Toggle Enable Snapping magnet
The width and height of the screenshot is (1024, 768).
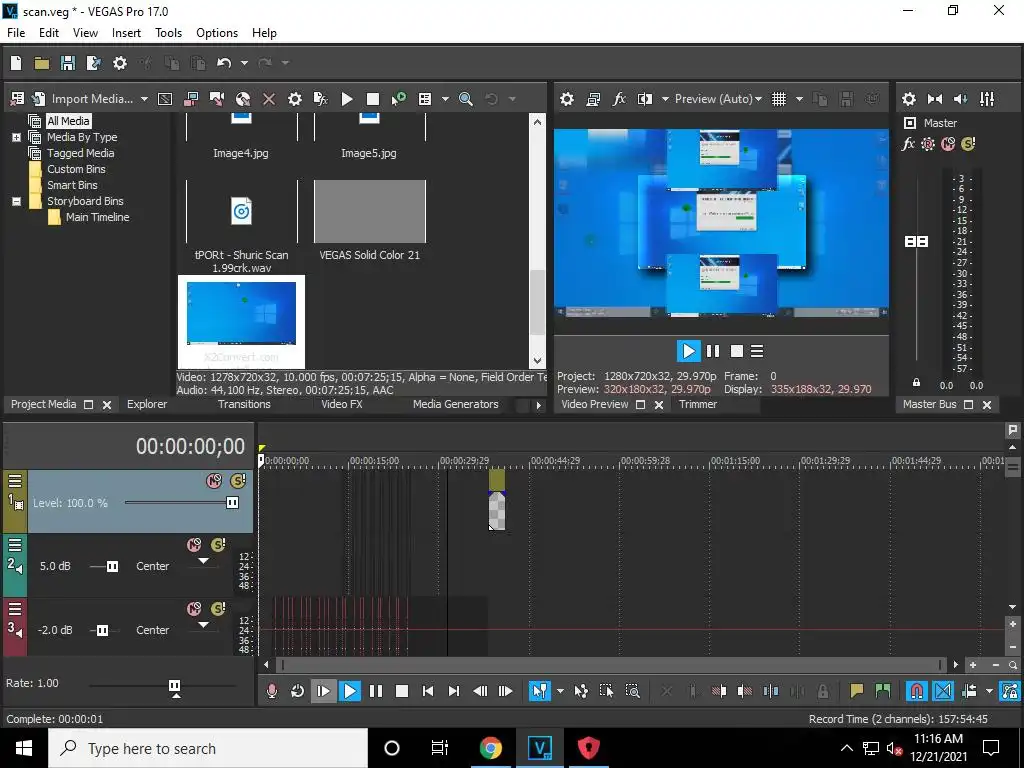[x=916, y=691]
